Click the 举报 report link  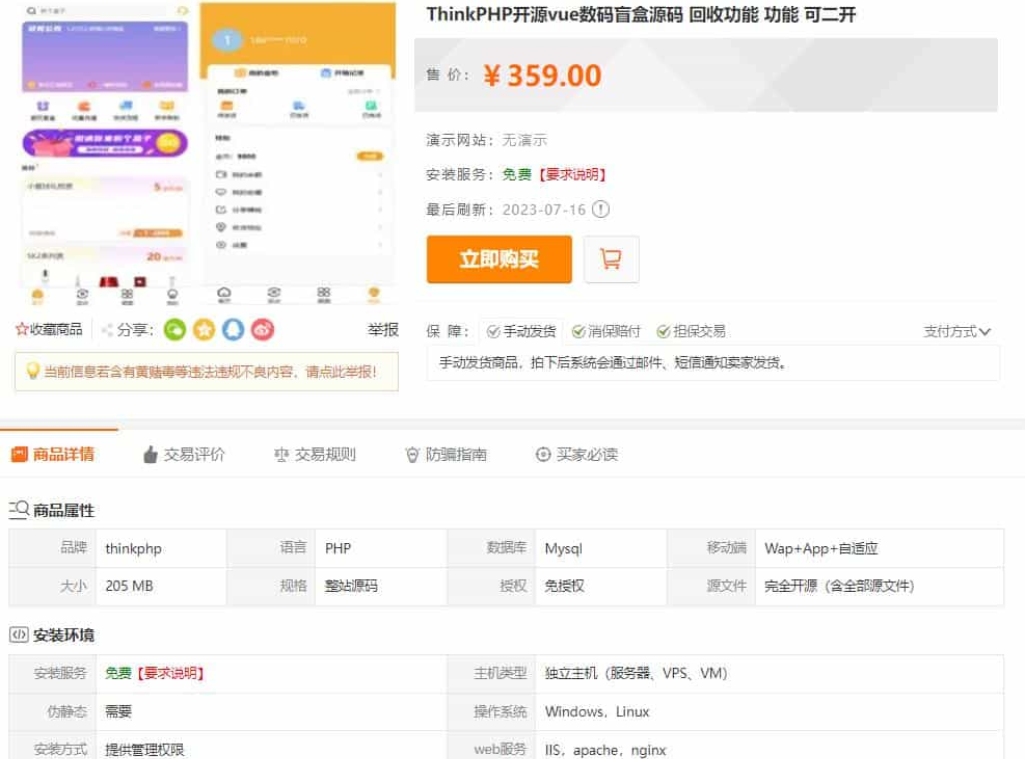382,329
